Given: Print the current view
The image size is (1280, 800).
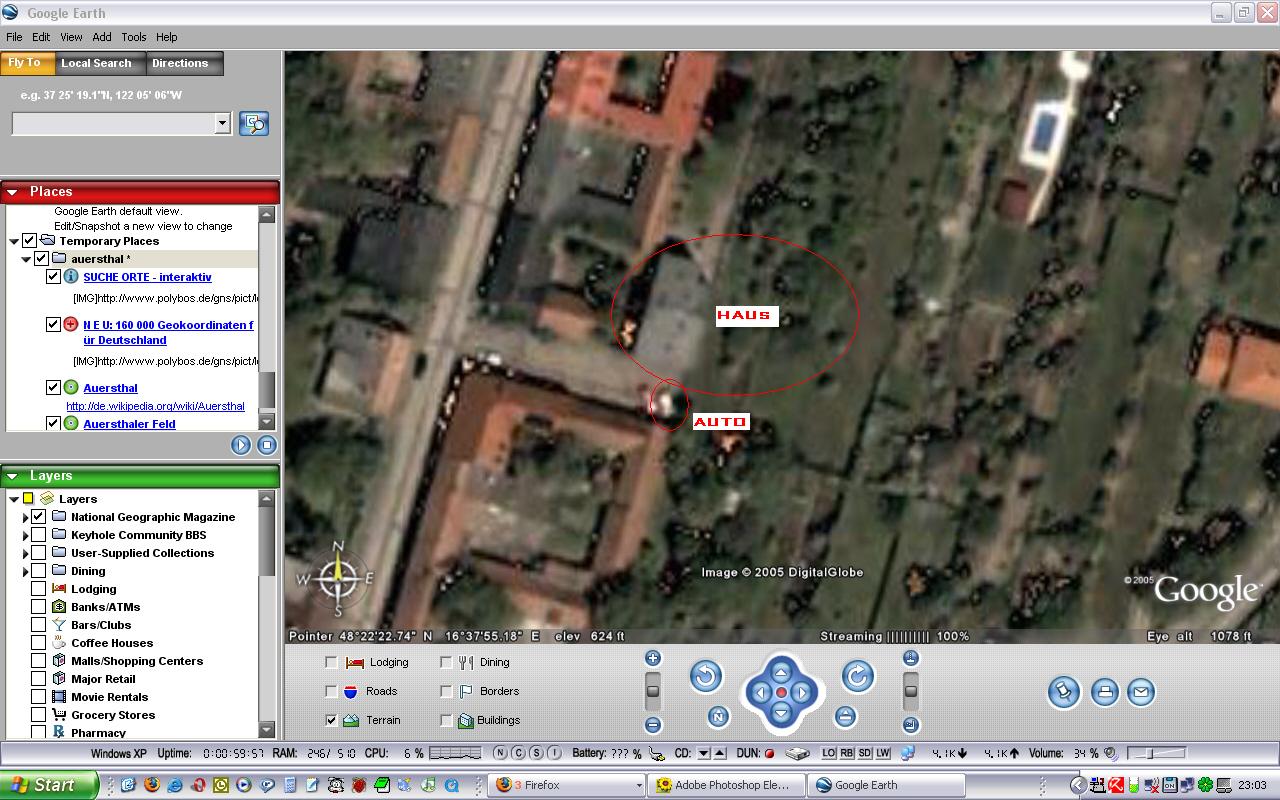Looking at the screenshot, I should [x=1105, y=691].
